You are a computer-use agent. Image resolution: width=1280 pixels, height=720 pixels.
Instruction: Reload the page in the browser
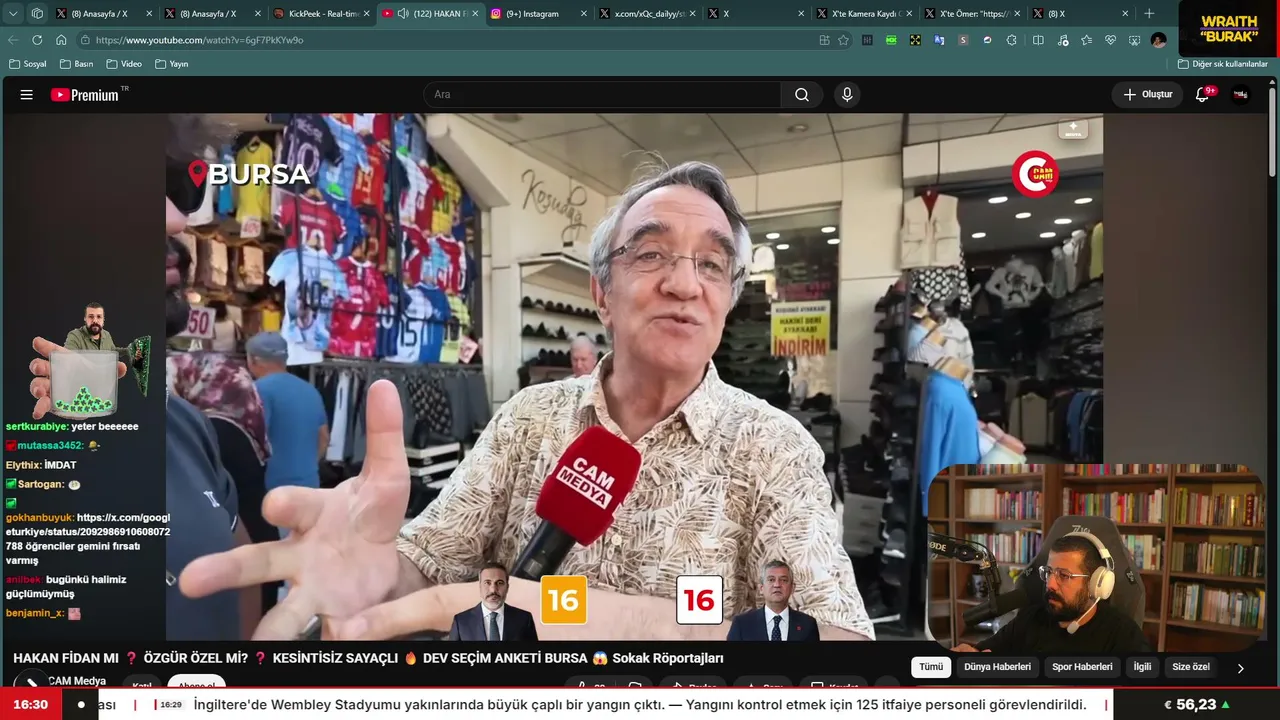pos(37,40)
